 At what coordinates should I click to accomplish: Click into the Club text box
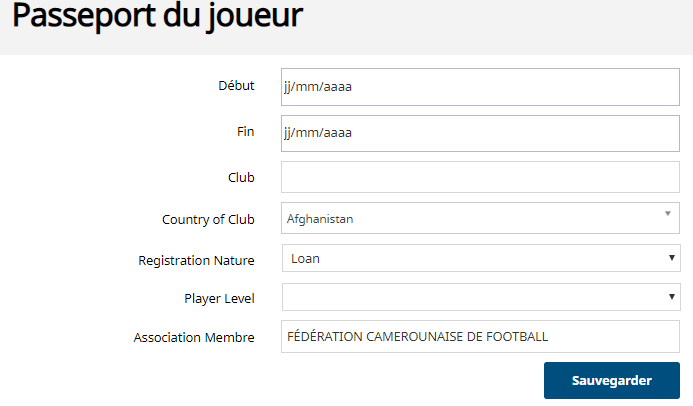480,177
